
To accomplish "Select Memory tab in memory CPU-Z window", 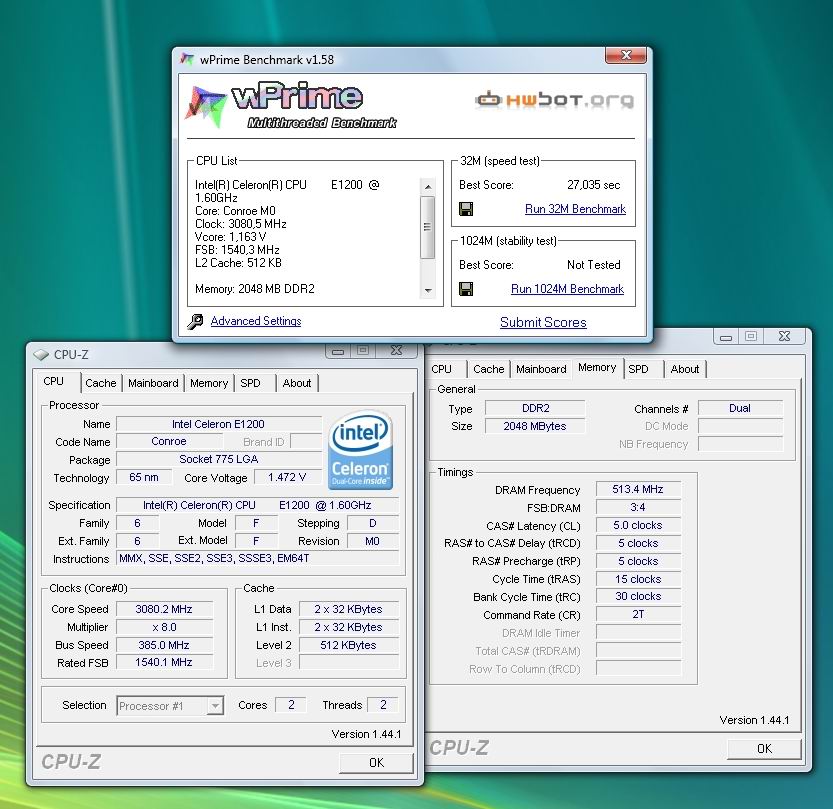I will 597,368.
